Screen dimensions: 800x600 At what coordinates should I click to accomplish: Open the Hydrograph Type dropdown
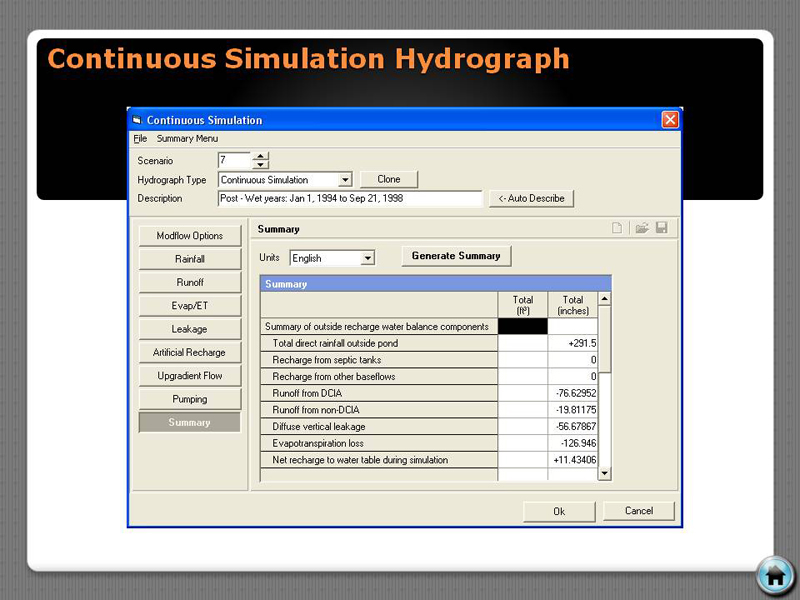point(345,180)
